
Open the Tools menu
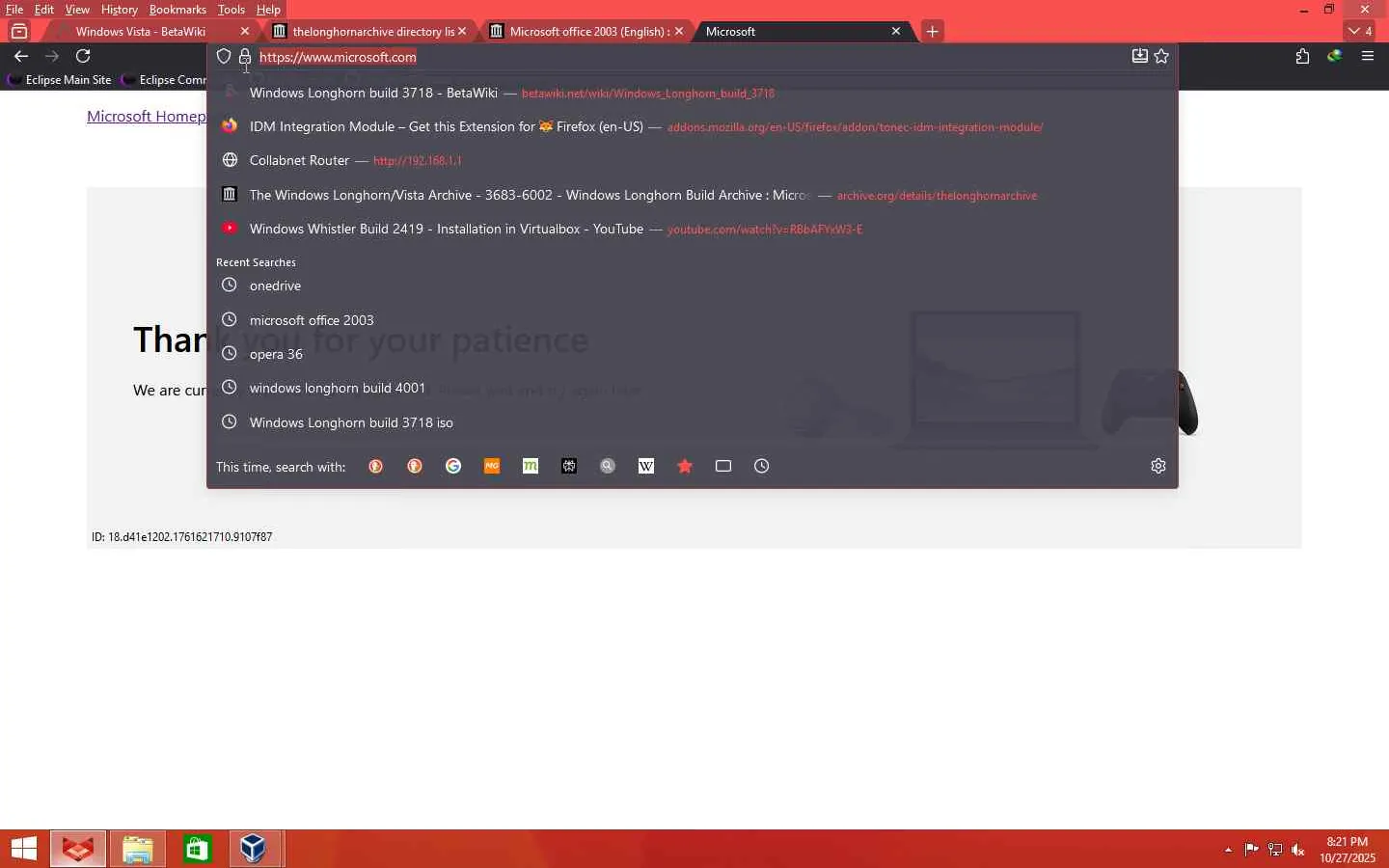pos(231,10)
